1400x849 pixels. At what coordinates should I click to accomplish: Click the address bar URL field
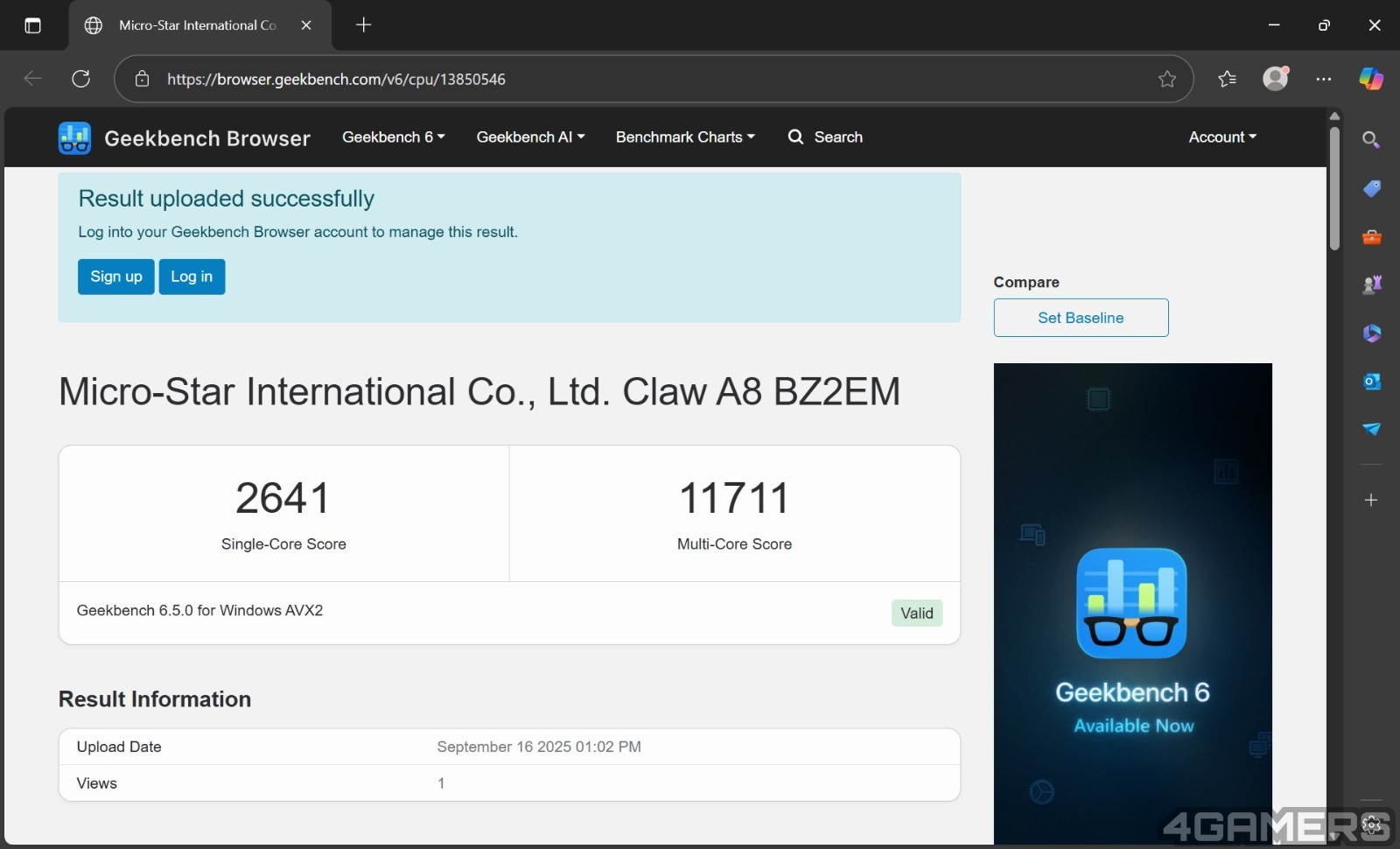click(x=612, y=79)
